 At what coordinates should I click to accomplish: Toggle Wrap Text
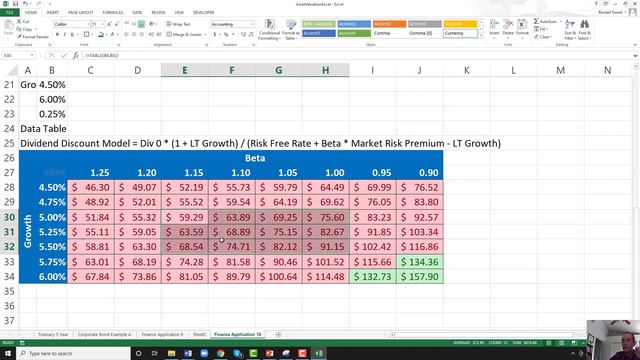(178, 24)
